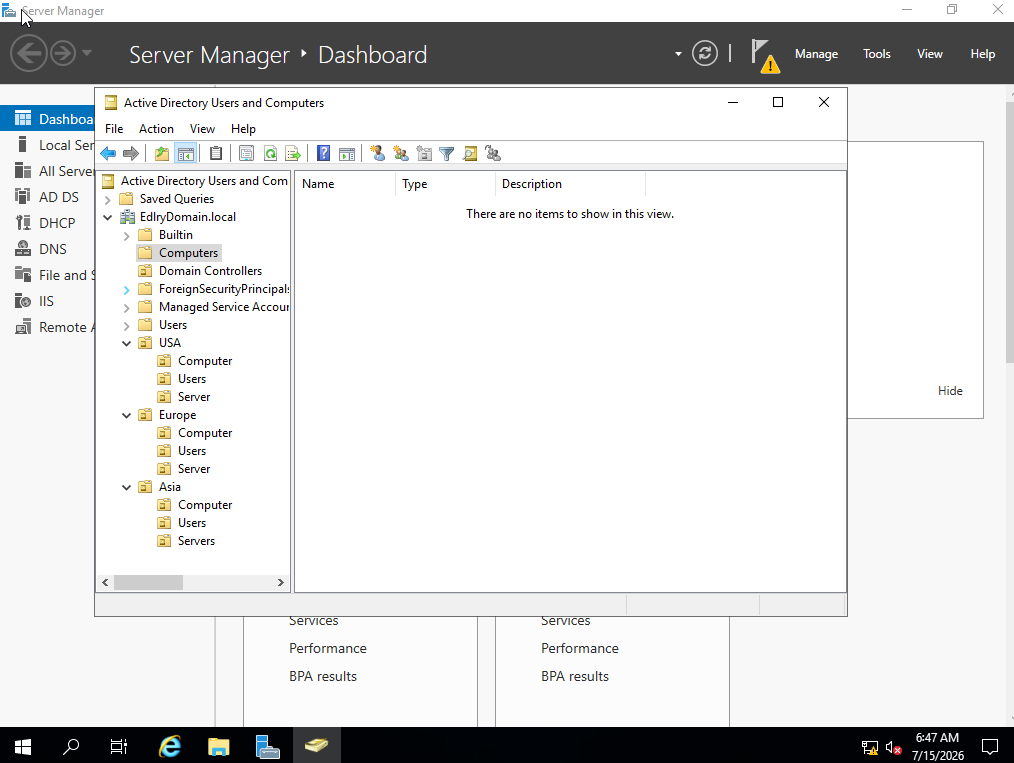Sort by the Name column header
The image size is (1014, 763).
345,184
